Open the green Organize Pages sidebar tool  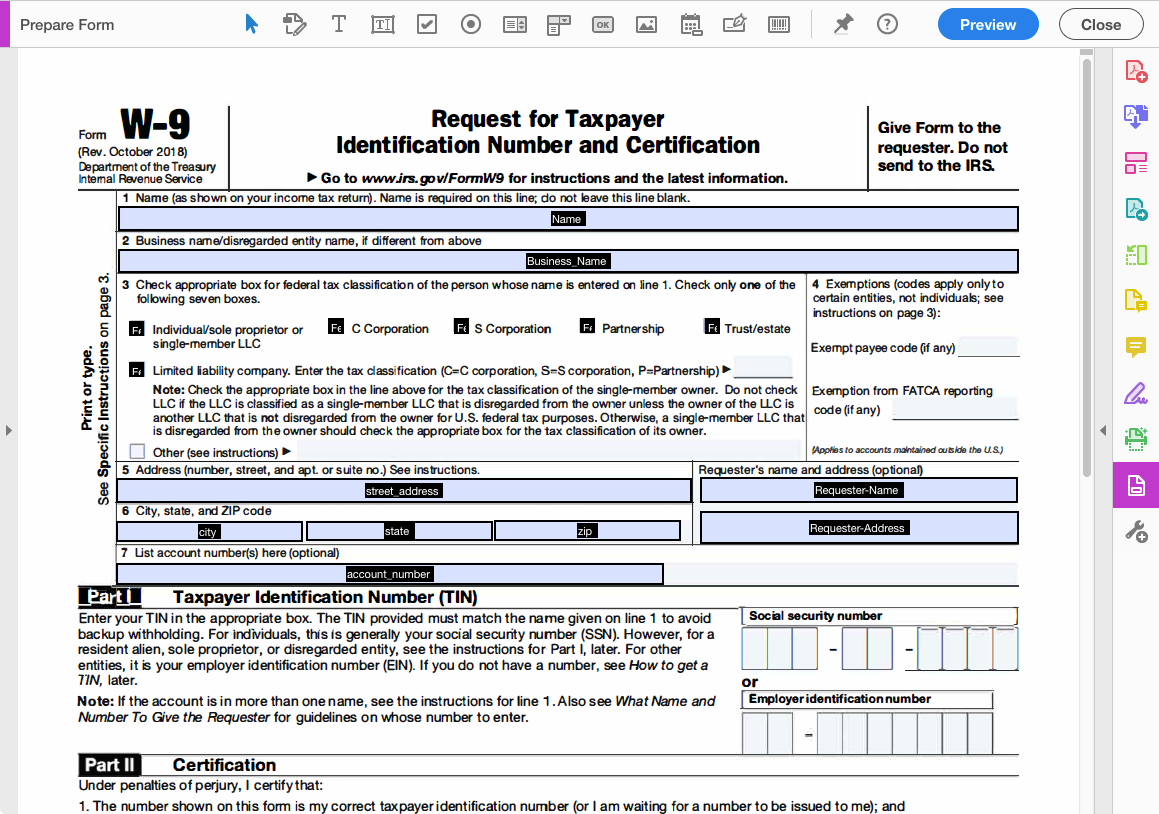pyautogui.click(x=1136, y=255)
